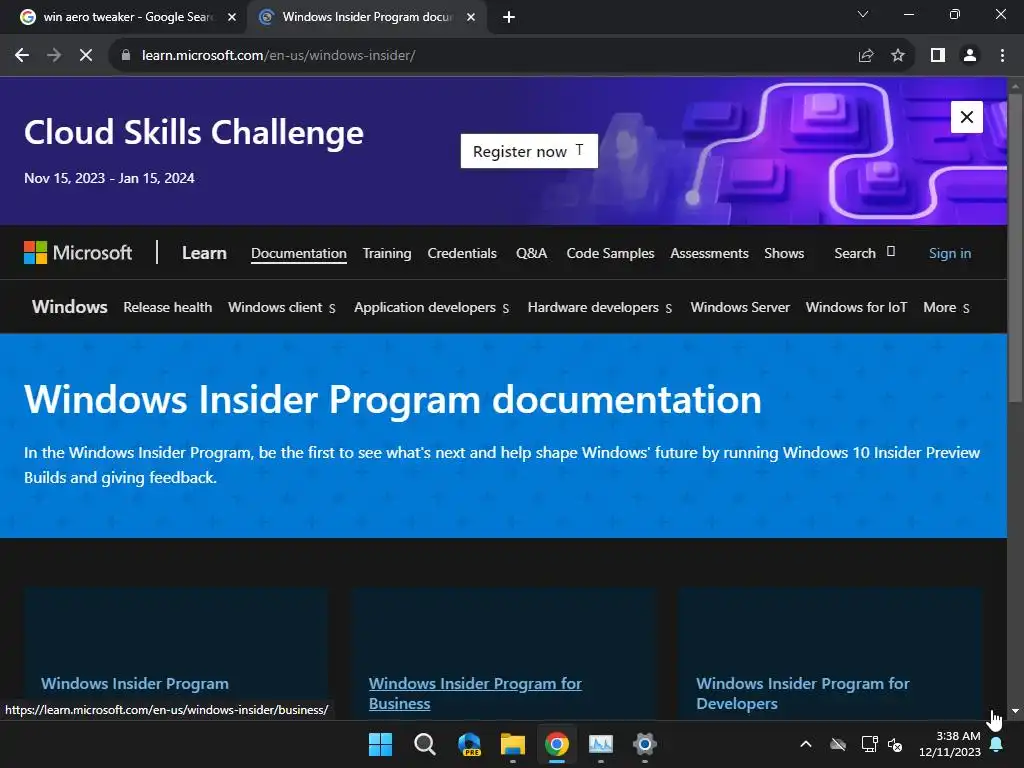Open the Q&A menu item
Image resolution: width=1024 pixels, height=768 pixels.
531,253
